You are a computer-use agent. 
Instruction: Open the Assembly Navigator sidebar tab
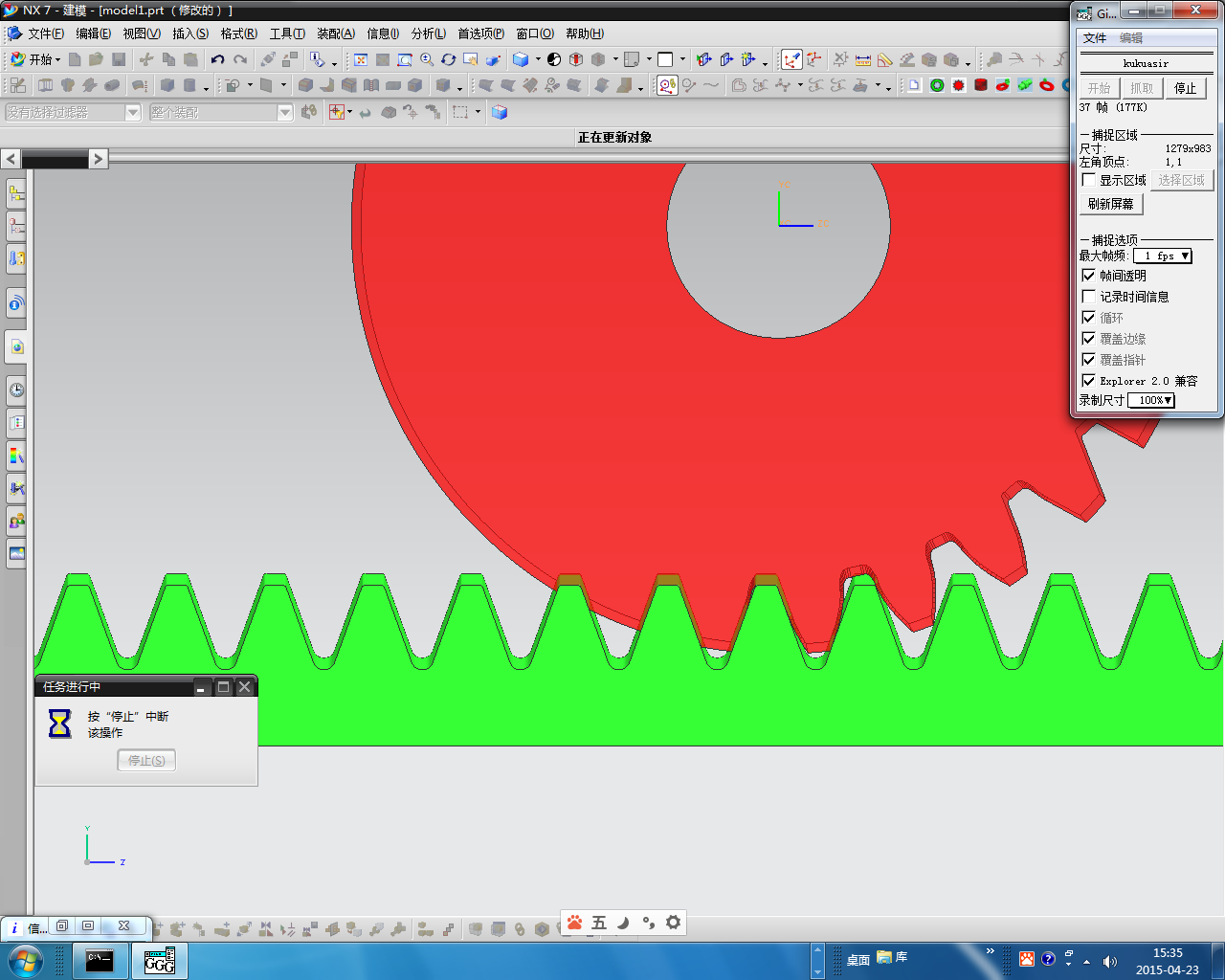point(16,194)
